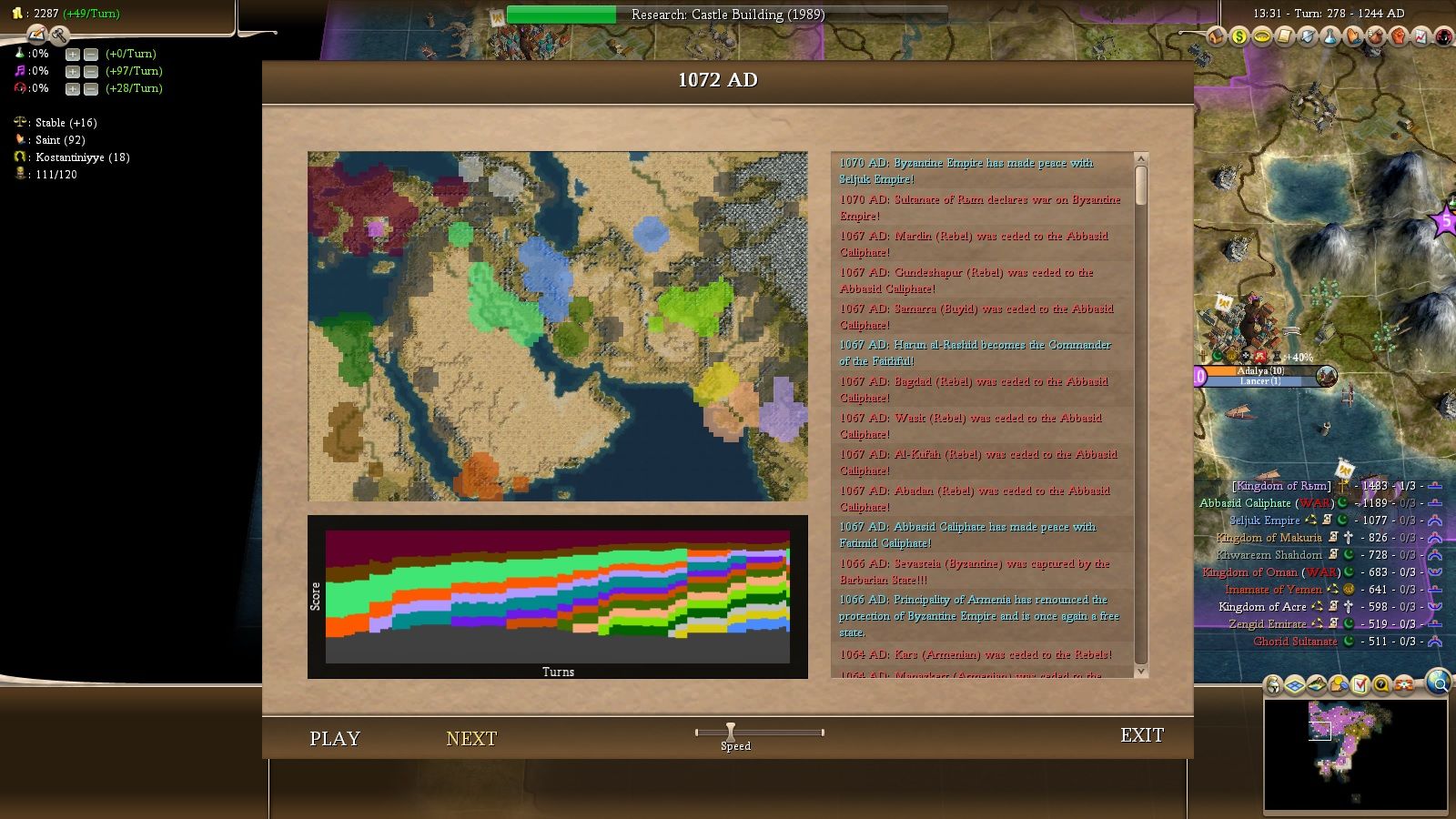Image resolution: width=1456 pixels, height=819 pixels.
Task: Click the replay log scroll-down arrow
Action: click(x=1141, y=672)
